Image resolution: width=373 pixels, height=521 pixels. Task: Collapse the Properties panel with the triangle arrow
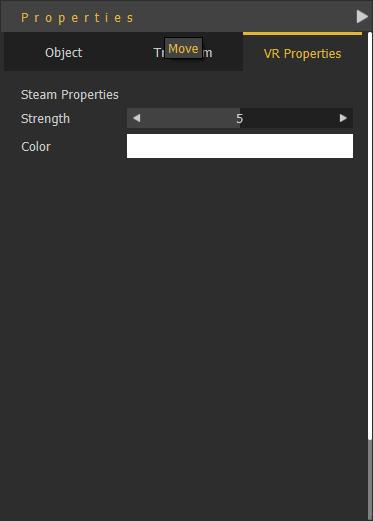click(x=362, y=16)
